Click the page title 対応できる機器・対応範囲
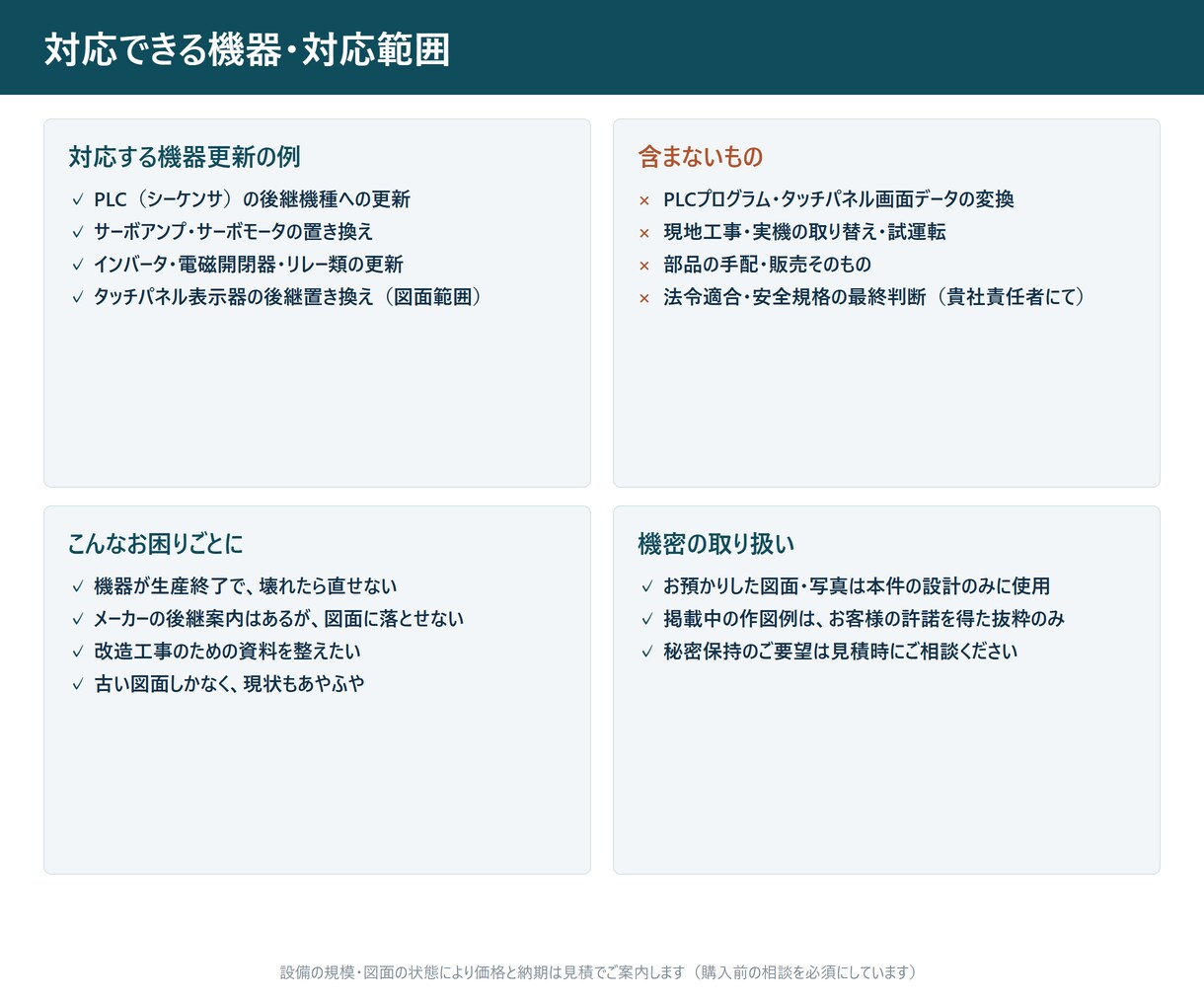The width and height of the screenshot is (1204, 1003). click(x=247, y=49)
